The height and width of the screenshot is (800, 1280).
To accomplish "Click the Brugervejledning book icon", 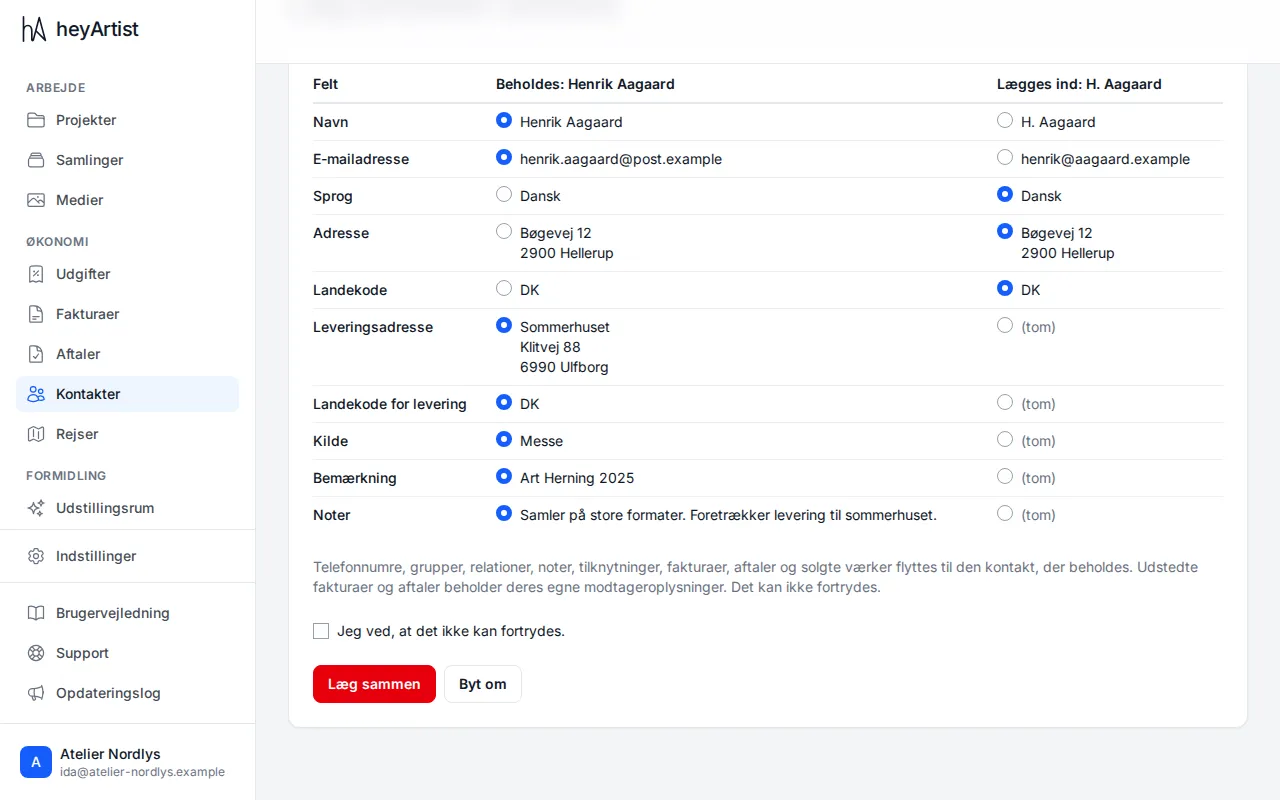I will coord(36,613).
